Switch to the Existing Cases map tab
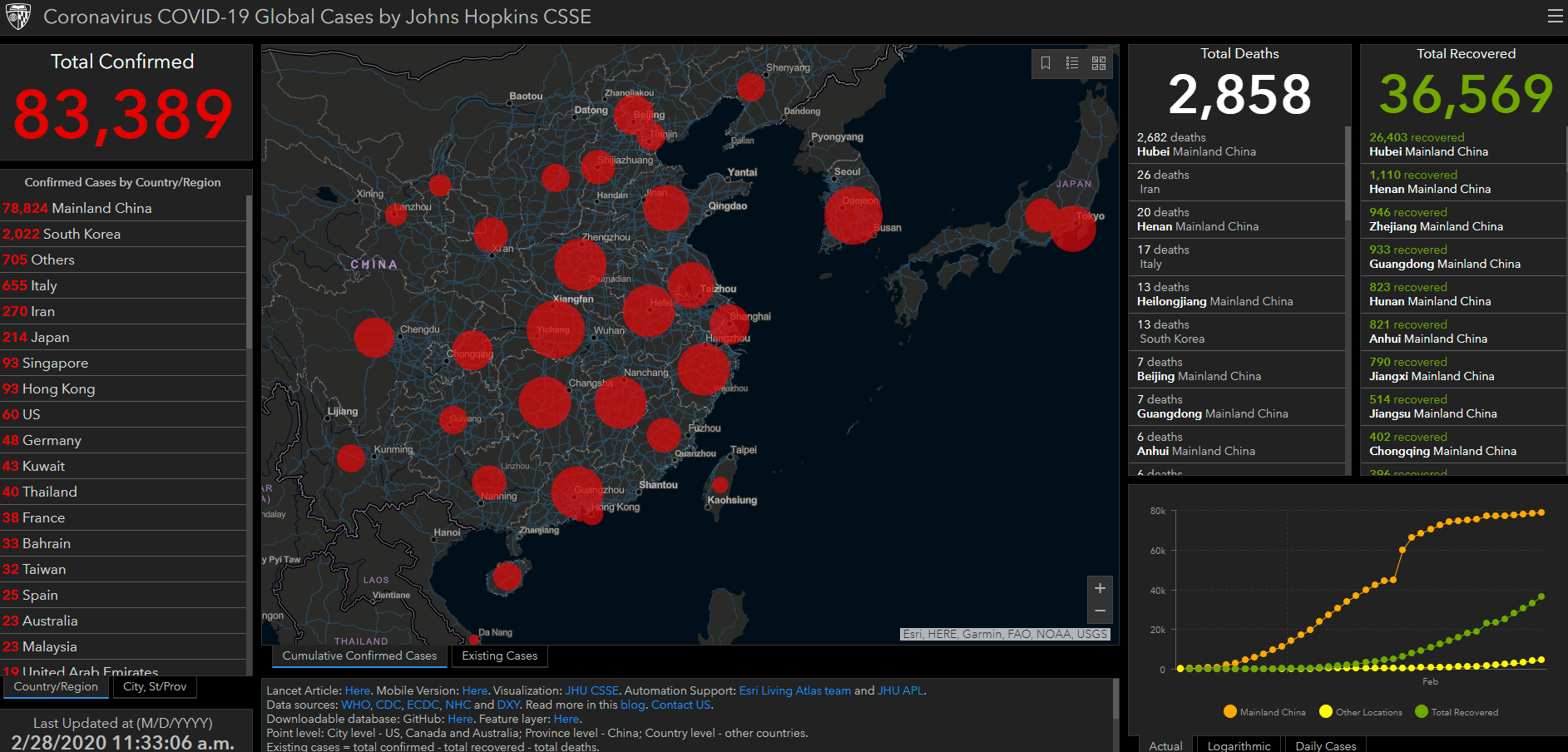The height and width of the screenshot is (752, 1568). point(499,656)
